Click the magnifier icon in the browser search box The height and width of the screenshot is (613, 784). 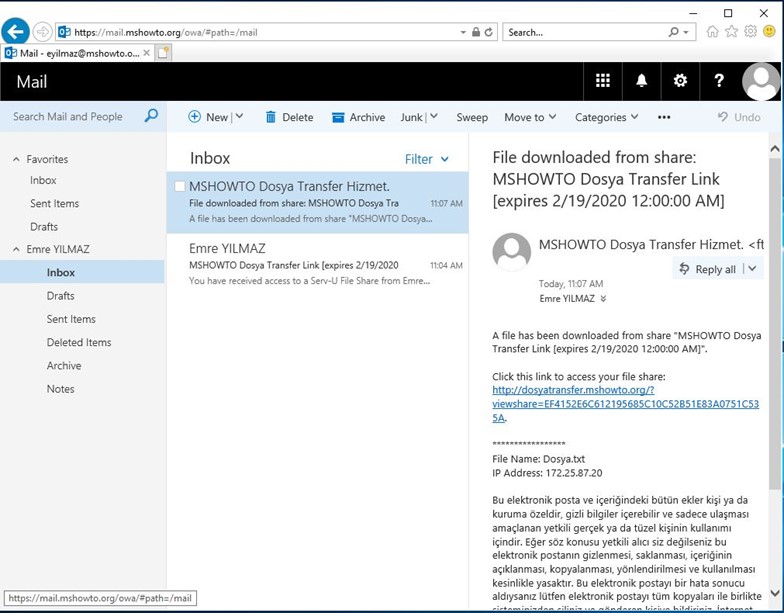[x=674, y=32]
